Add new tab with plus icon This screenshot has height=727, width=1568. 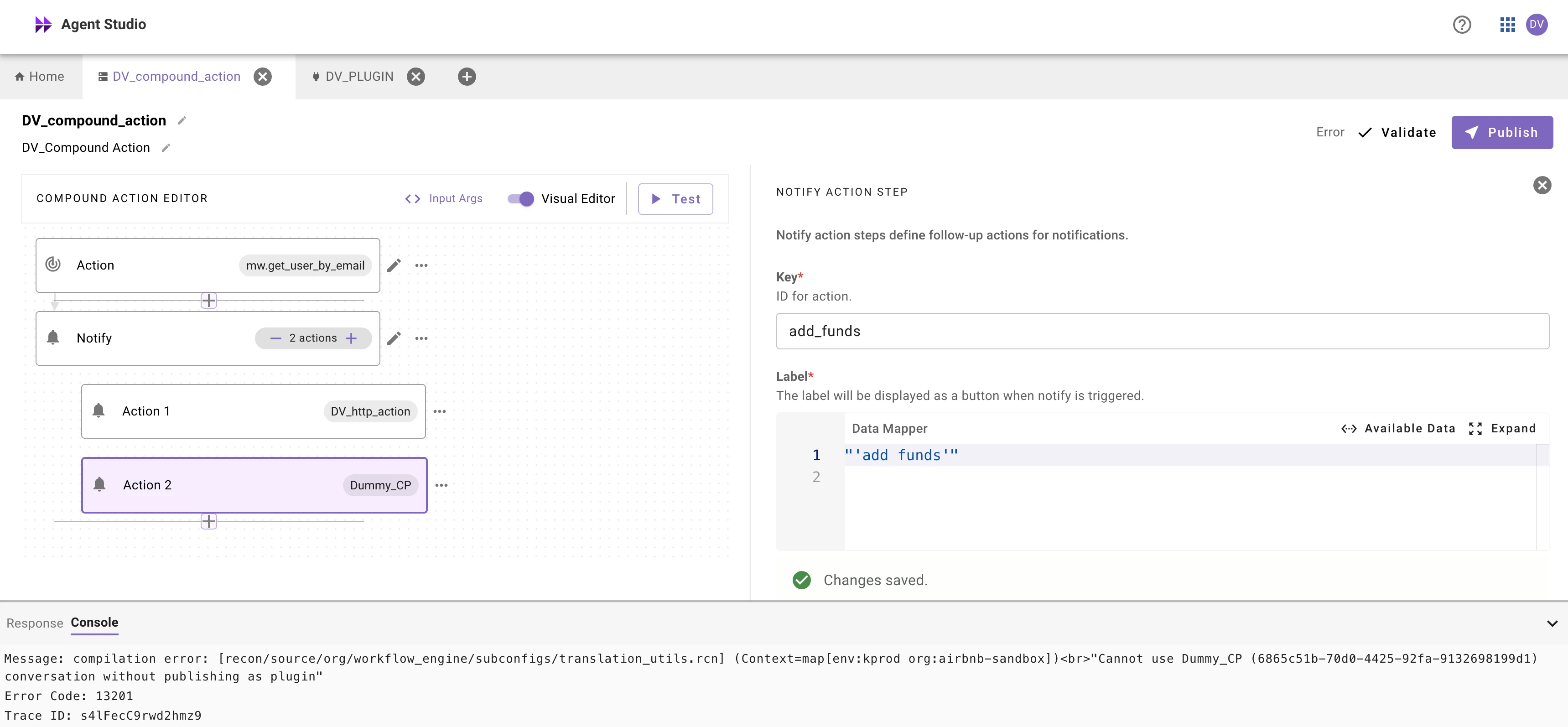pos(467,77)
